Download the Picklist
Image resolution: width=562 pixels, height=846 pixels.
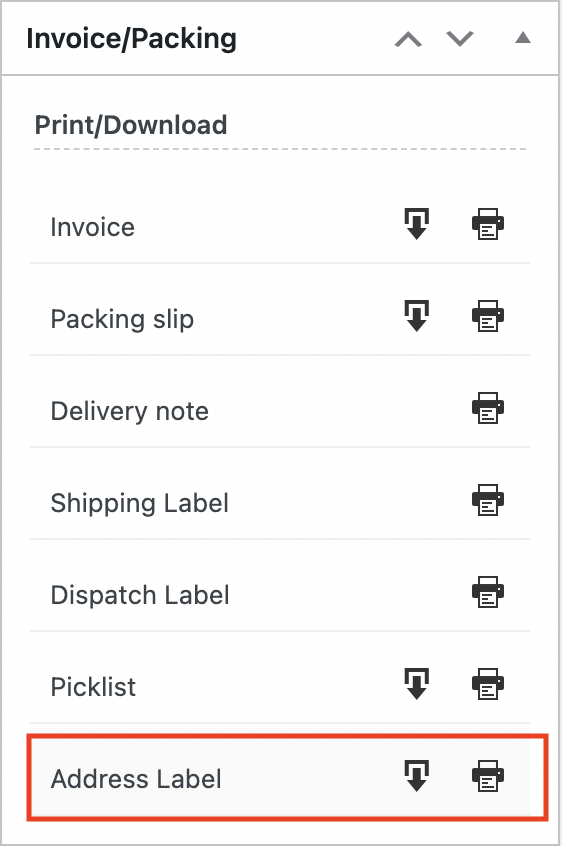coord(416,684)
